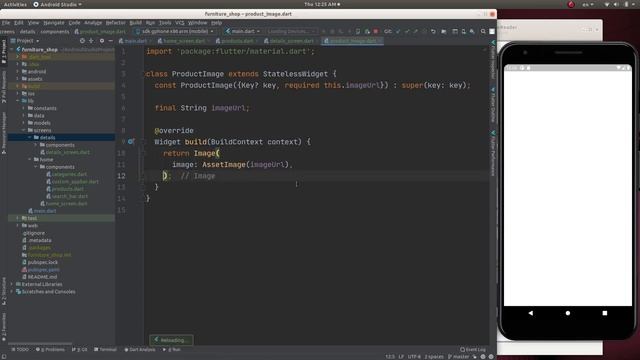Open the Edit menu
Image resolution: width=640 pixels, height=360 pixels.
click(19, 23)
